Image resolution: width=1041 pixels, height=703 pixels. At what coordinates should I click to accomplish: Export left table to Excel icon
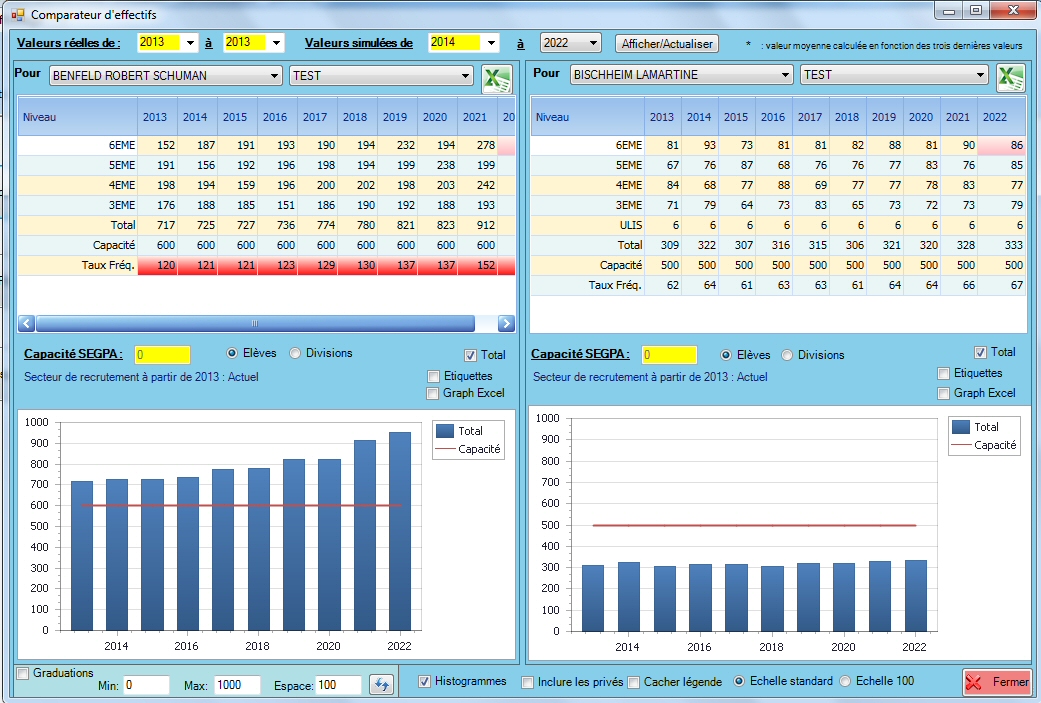point(497,79)
